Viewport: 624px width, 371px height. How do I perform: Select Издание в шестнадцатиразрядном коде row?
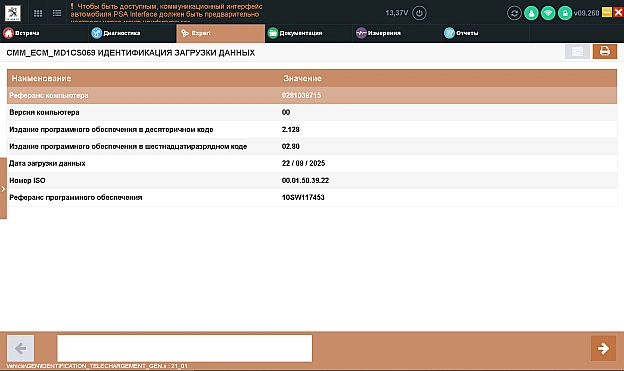312,146
